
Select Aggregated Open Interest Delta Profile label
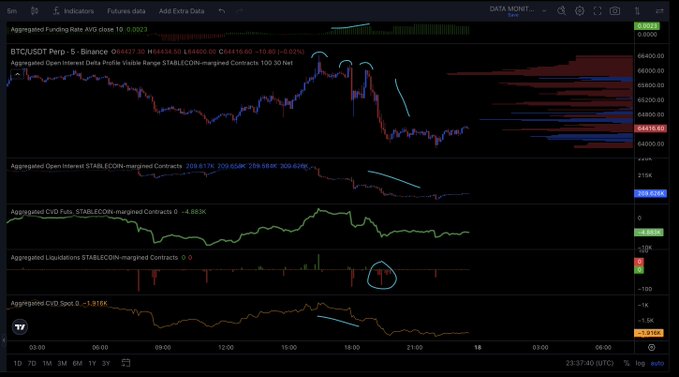click(152, 63)
